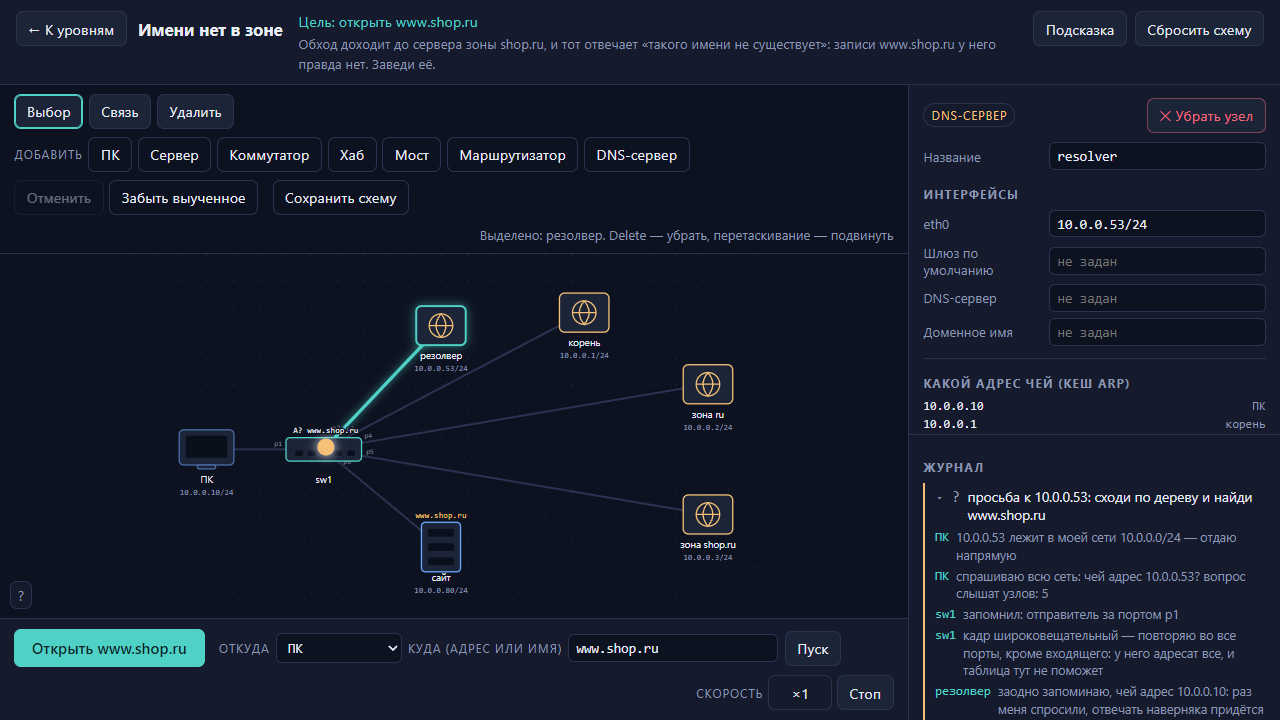
Task: Select the корень DNS node icon
Action: click(584, 313)
